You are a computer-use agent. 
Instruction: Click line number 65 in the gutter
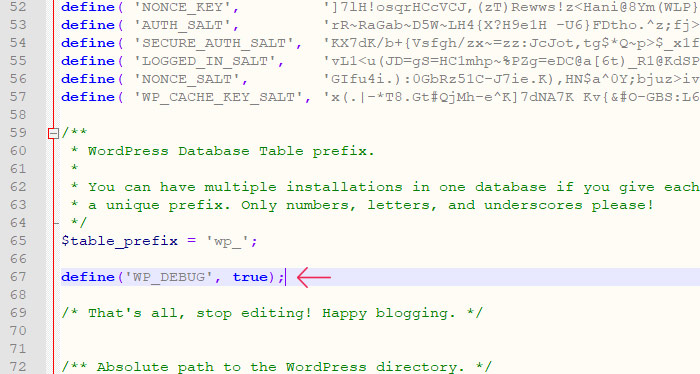point(18,241)
